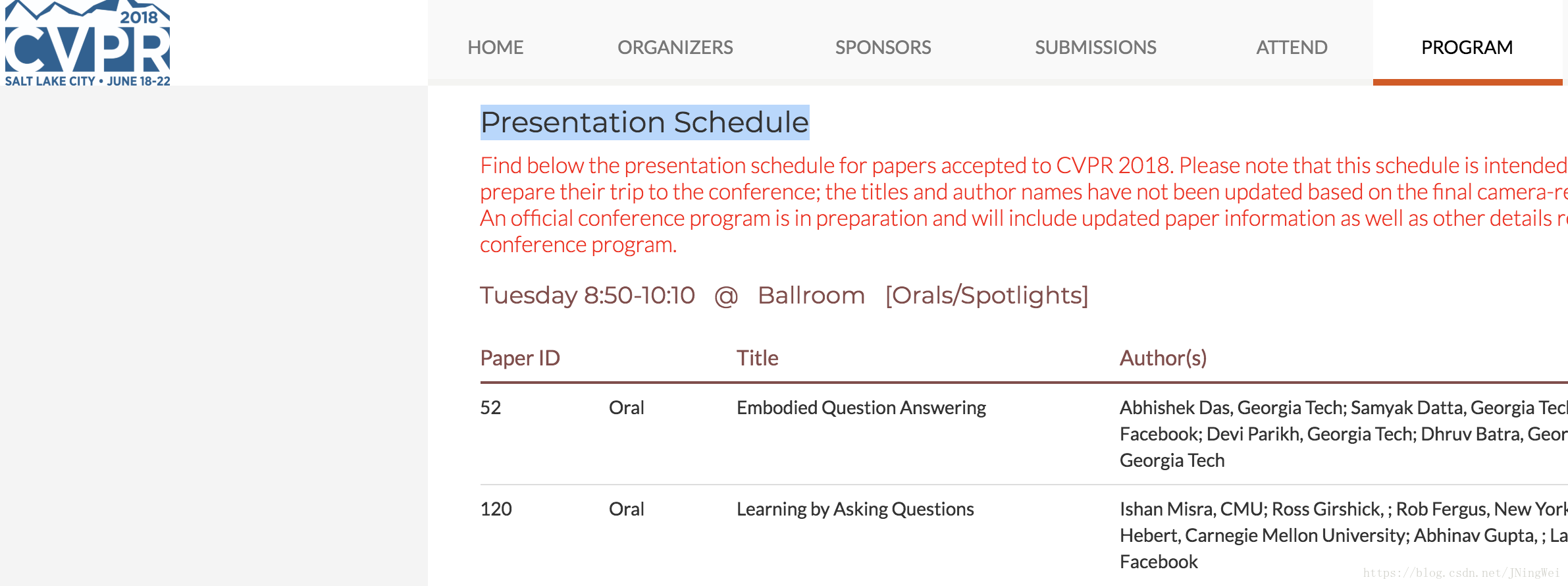Viewport: 1568px width, 586px height.
Task: Click the Paper ID column header
Action: 520,358
